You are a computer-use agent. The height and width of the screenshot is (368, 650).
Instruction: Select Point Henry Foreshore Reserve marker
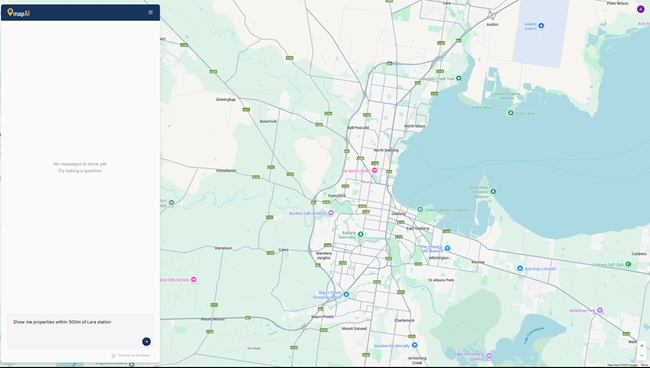click(x=493, y=191)
